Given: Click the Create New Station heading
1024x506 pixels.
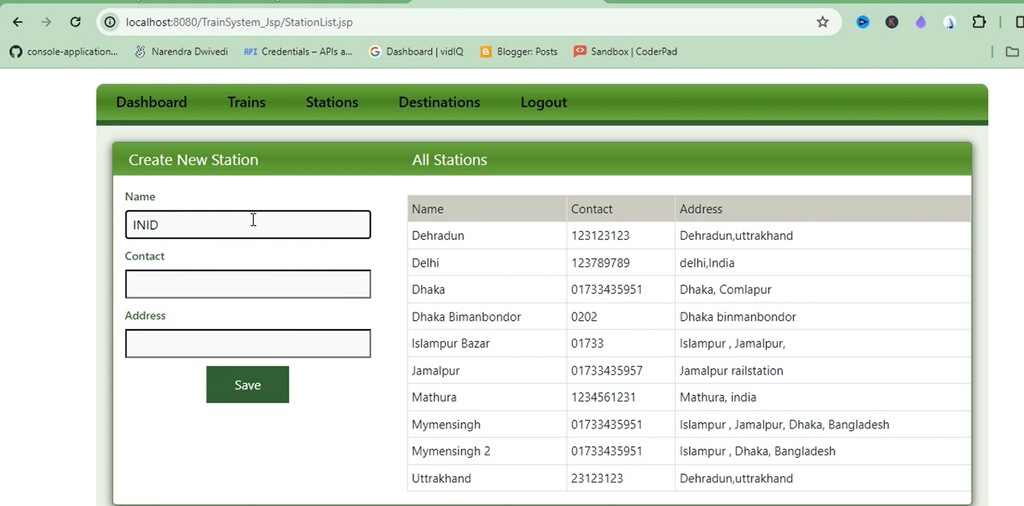Looking at the screenshot, I should (193, 160).
